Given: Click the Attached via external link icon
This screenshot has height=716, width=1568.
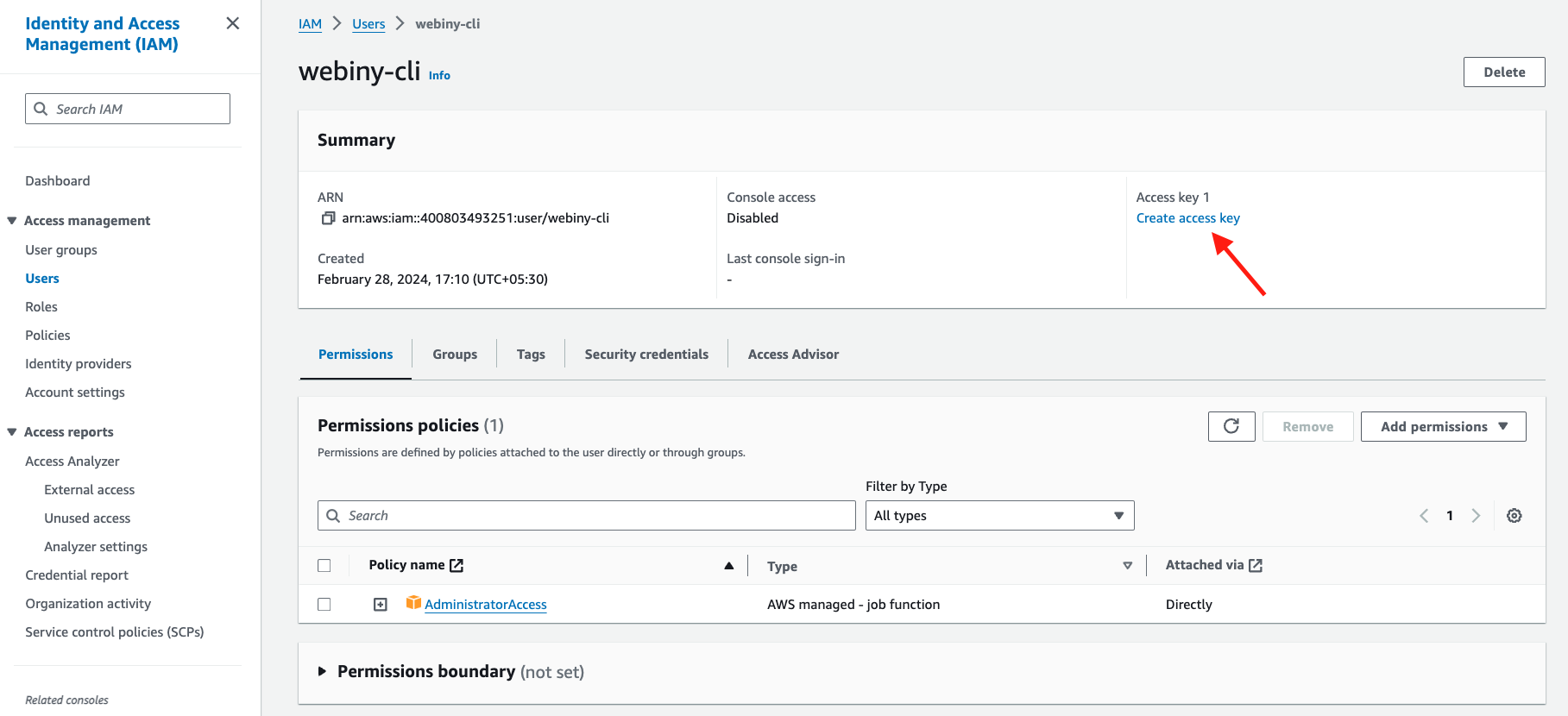Looking at the screenshot, I should pyautogui.click(x=1256, y=565).
